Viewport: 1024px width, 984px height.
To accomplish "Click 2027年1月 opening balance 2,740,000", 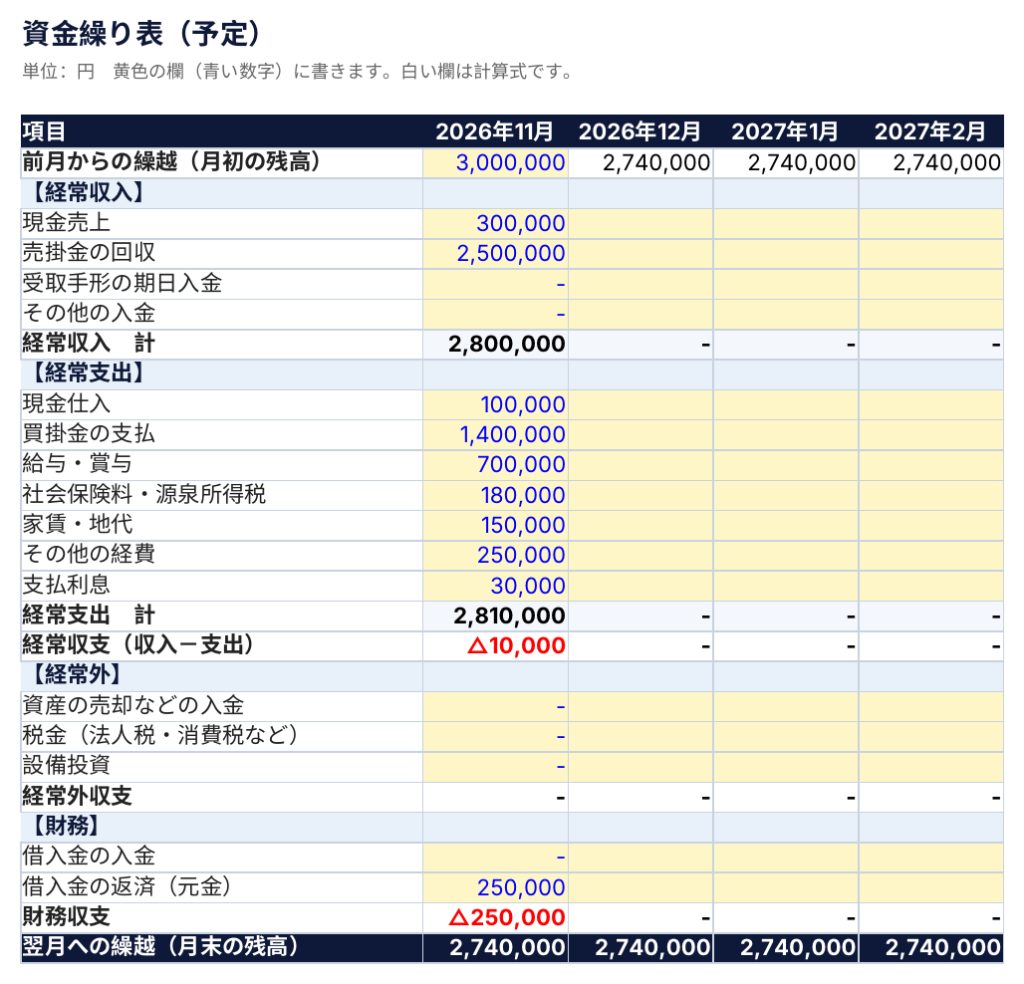I will (x=786, y=163).
